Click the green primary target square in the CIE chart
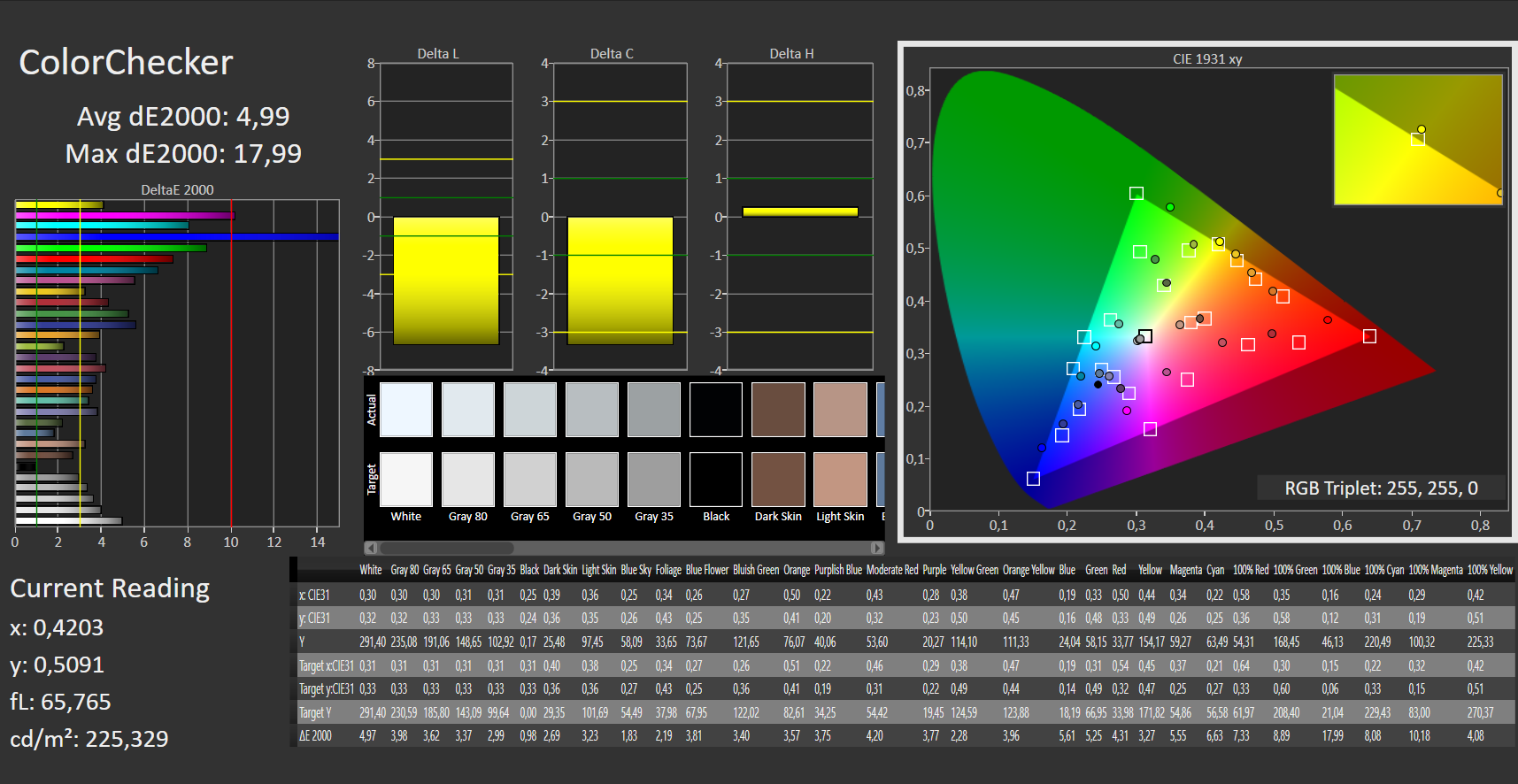The image size is (1518, 784). pyautogui.click(x=1137, y=193)
